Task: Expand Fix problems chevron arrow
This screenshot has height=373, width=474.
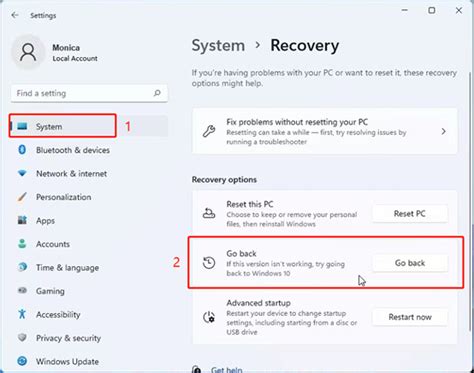Action: pos(443,131)
